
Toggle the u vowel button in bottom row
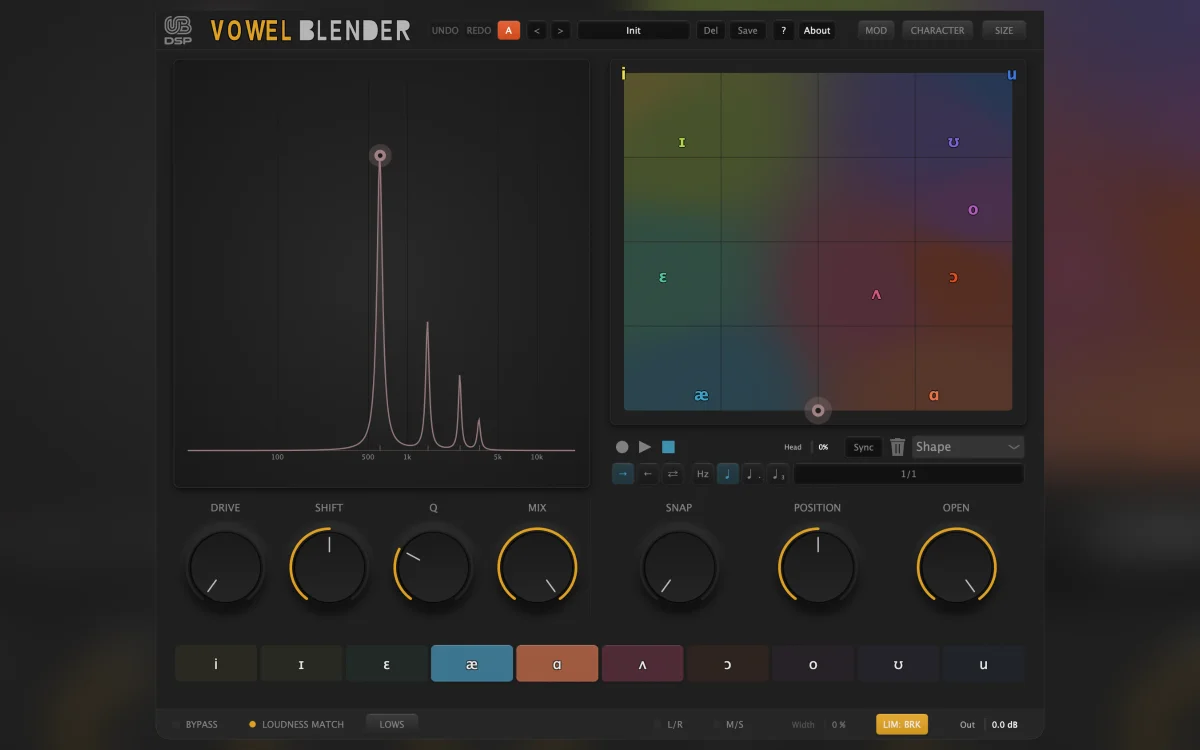coord(984,664)
